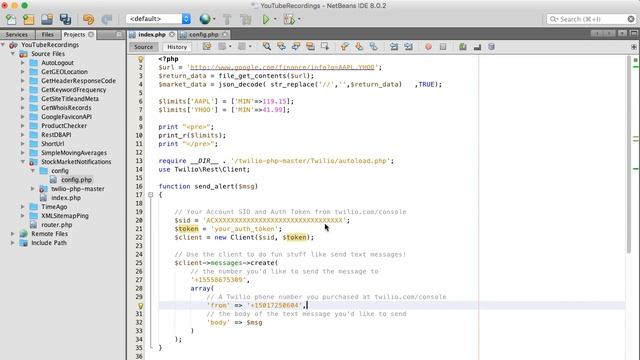The height and width of the screenshot is (360, 640).
Task: Click the Toggle Bookmark icon
Action: pyautogui.click(x=373, y=47)
